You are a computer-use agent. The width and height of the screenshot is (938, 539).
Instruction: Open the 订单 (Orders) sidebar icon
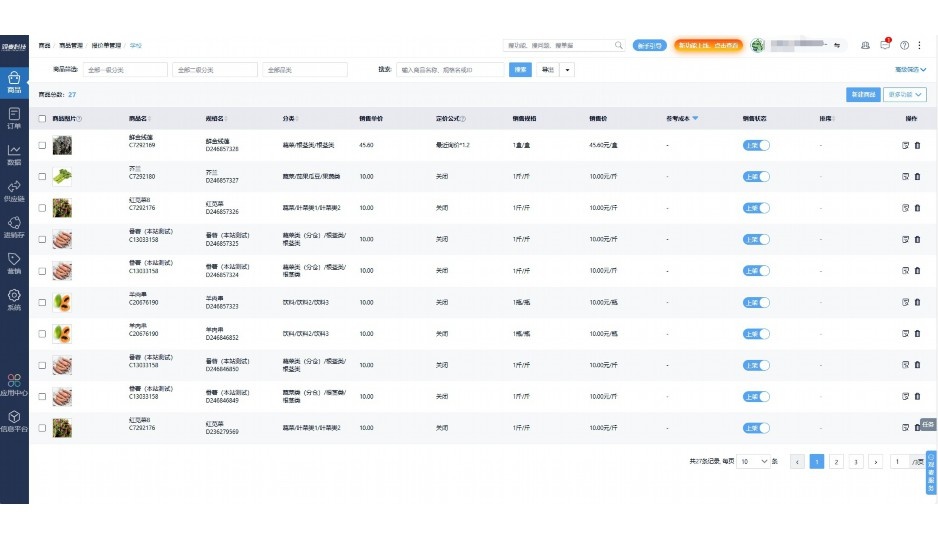tap(14, 118)
